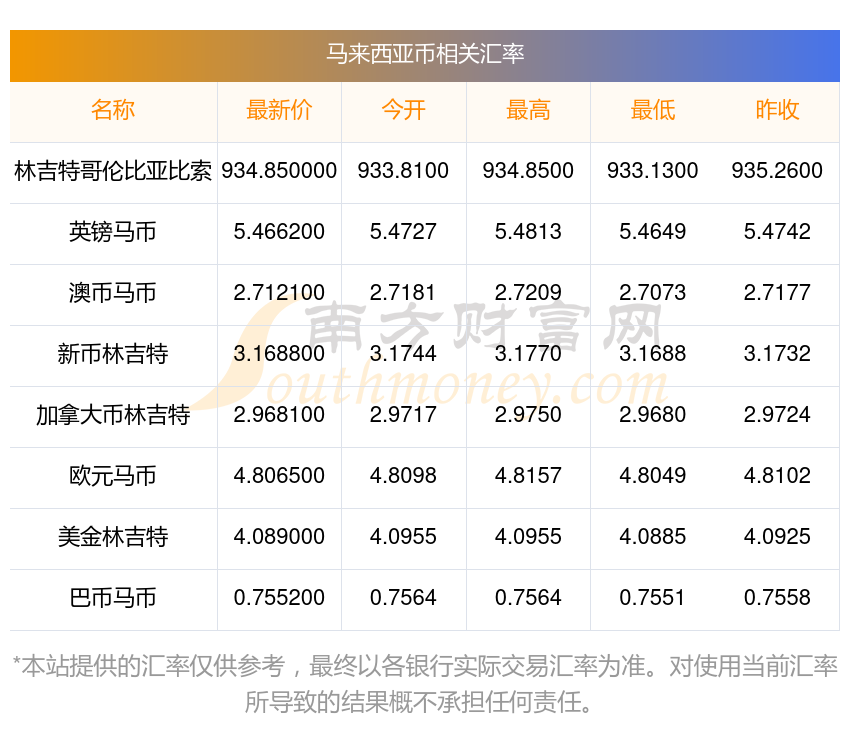850x733 pixels.
Task: Click opening value 4.8098
Action: pyautogui.click(x=403, y=476)
